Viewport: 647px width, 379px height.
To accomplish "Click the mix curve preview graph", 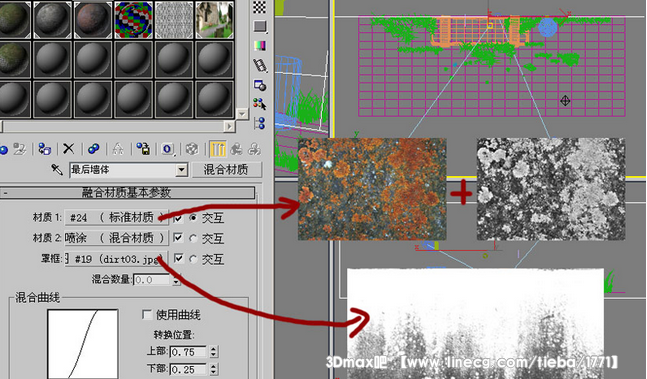I will pos(83,344).
